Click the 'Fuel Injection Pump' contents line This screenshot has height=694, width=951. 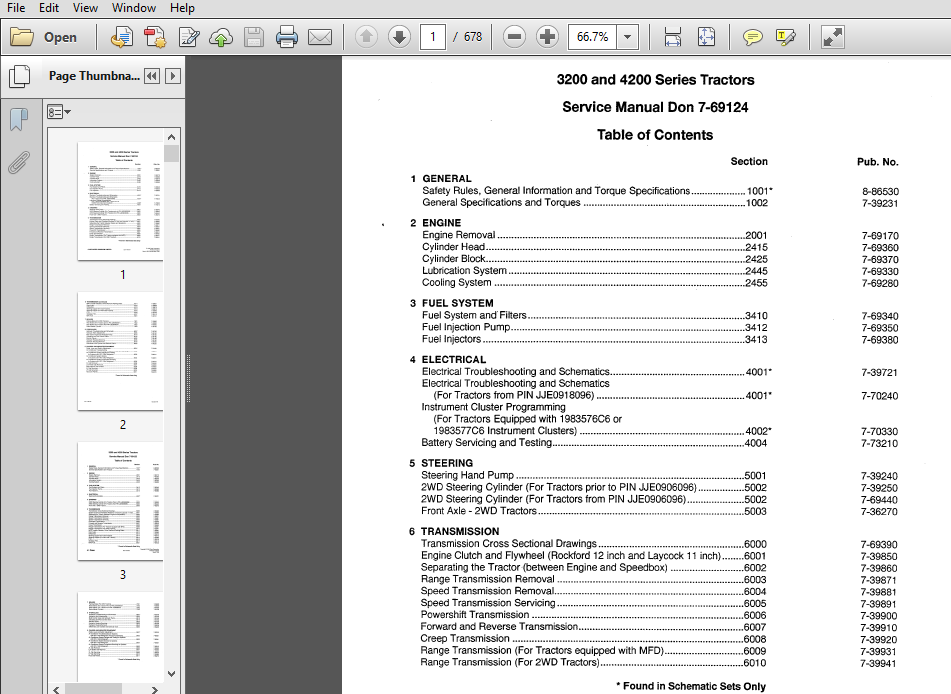pyautogui.click(x=594, y=328)
